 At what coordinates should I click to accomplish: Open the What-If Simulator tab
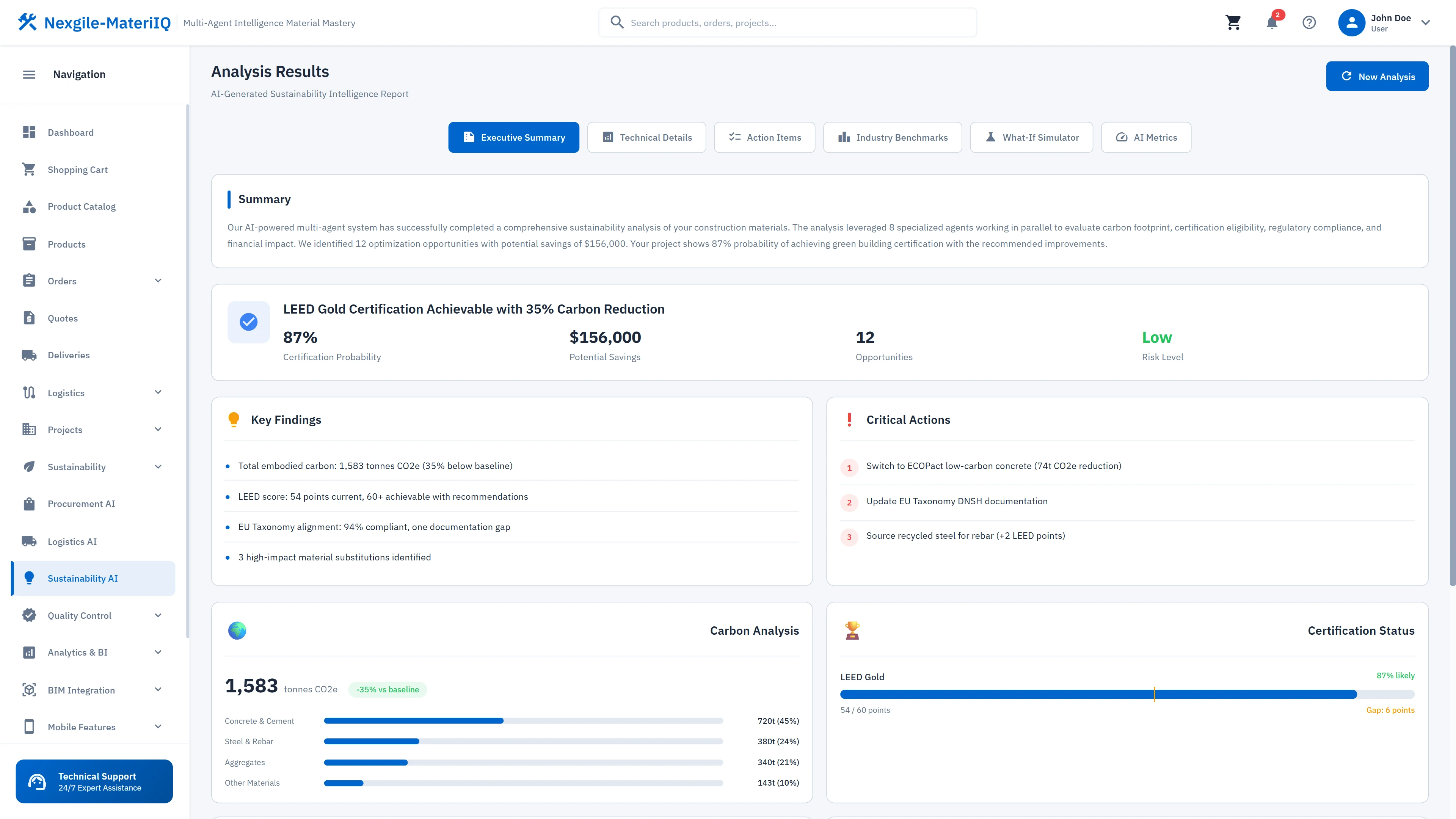point(1031,137)
